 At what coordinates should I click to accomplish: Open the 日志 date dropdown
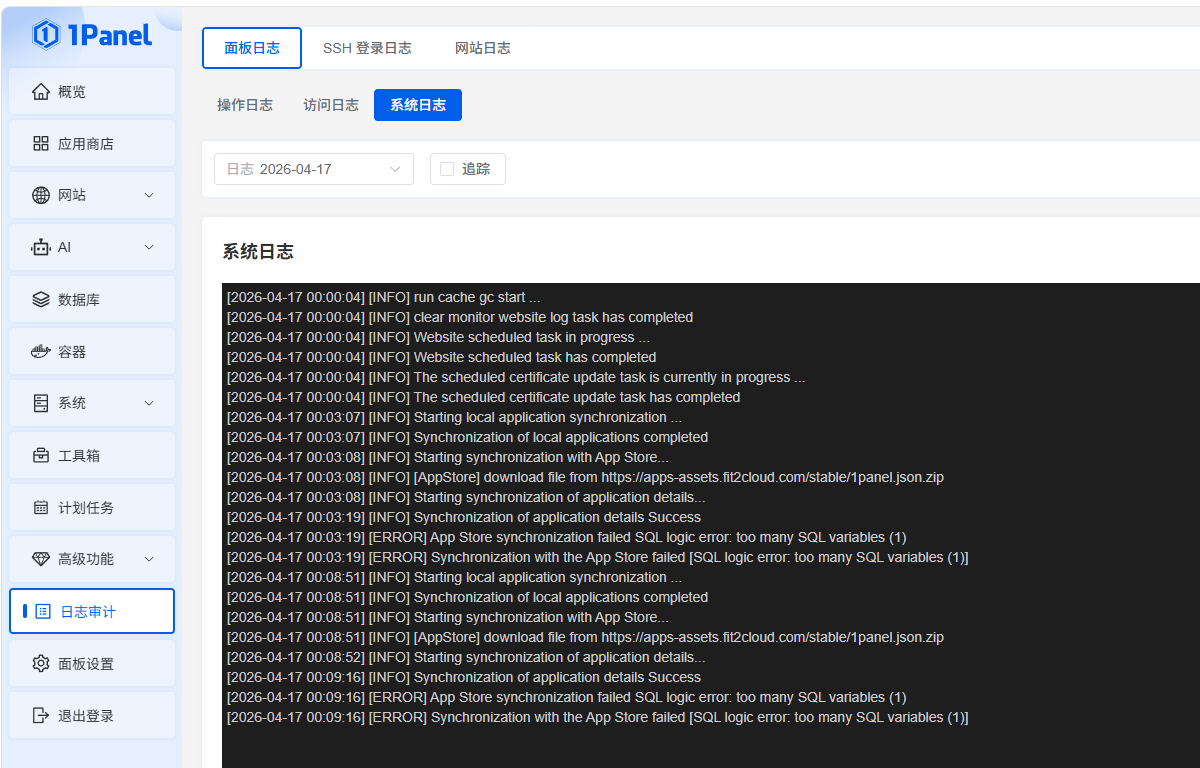point(314,169)
